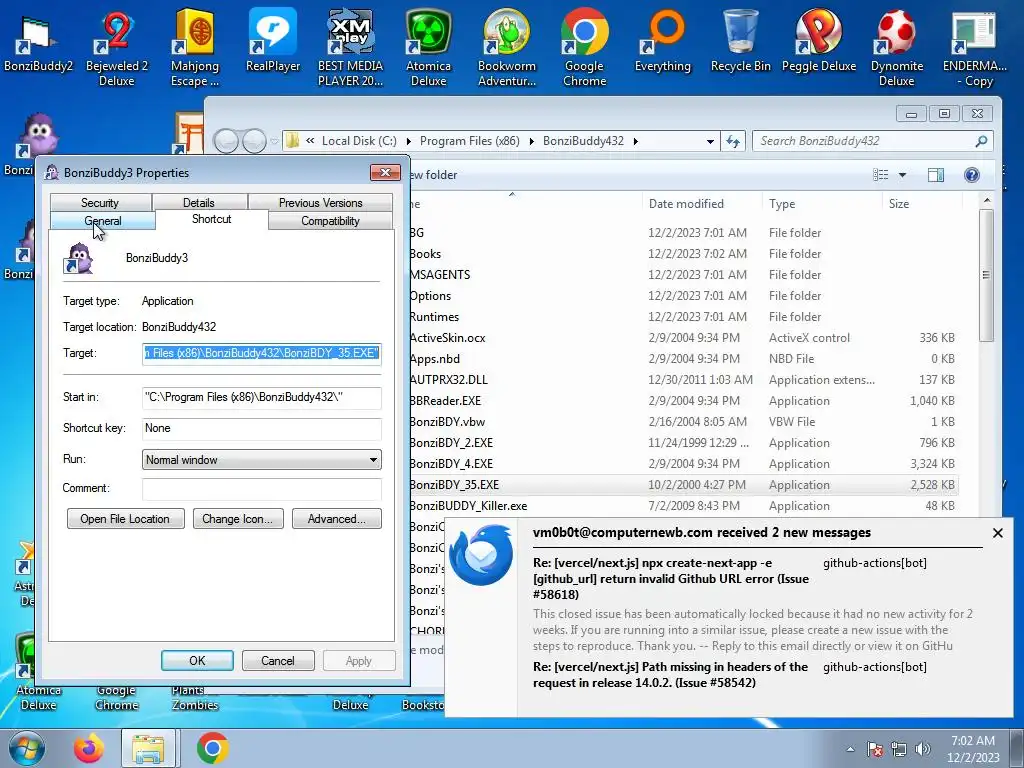The width and height of the screenshot is (1024, 768).
Task: Click the Advanced button
Action: point(337,519)
